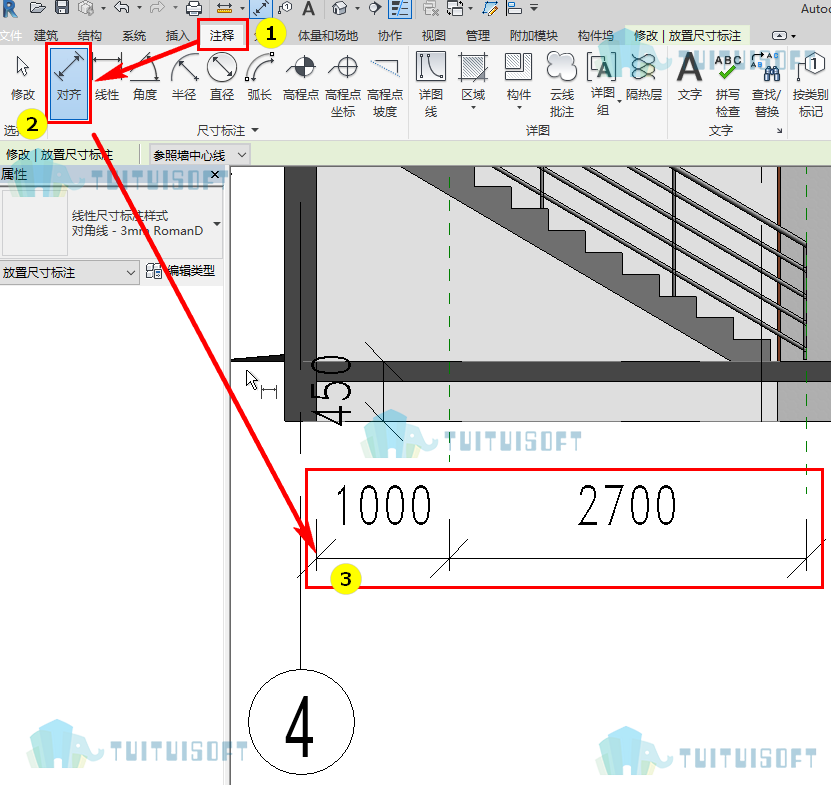831x785 pixels.
Task: Click the 2700 dimension text
Action: [x=626, y=505]
